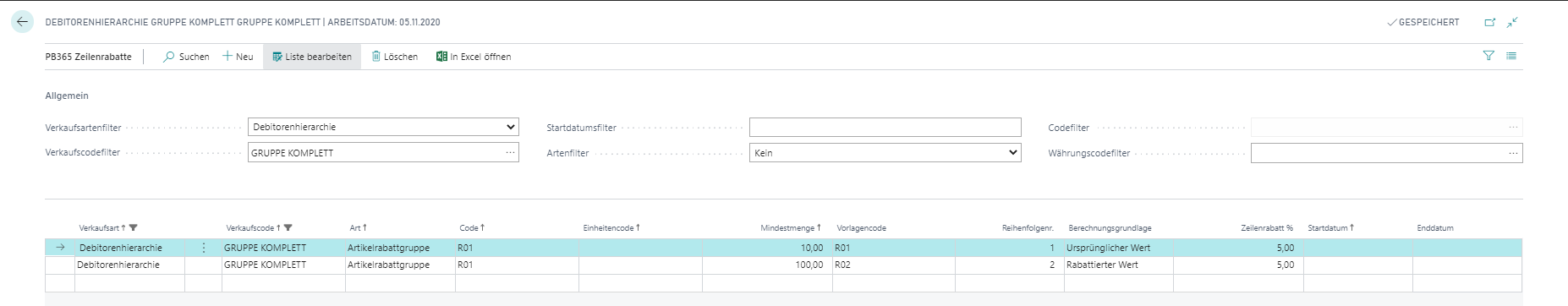Go back using the arrow button
This screenshot has height=306, width=1568.
coord(22,22)
